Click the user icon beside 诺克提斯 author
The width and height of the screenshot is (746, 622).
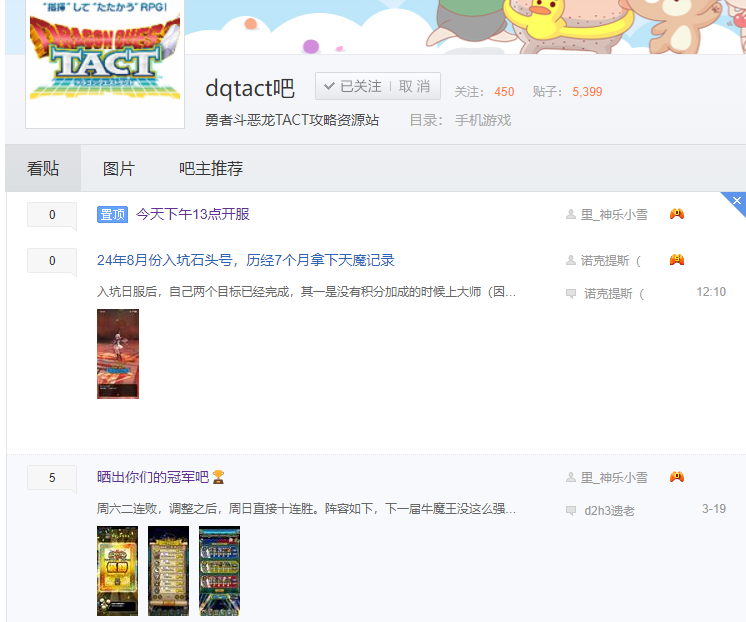tap(571, 260)
